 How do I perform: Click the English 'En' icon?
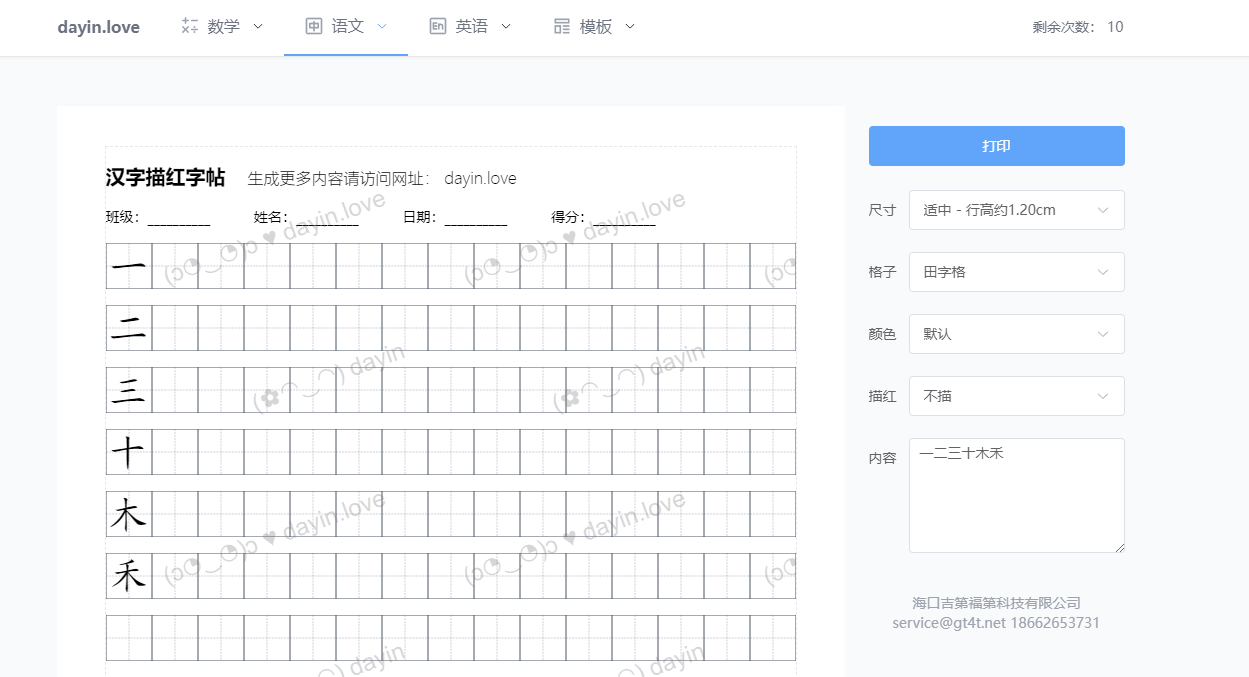coord(437,27)
